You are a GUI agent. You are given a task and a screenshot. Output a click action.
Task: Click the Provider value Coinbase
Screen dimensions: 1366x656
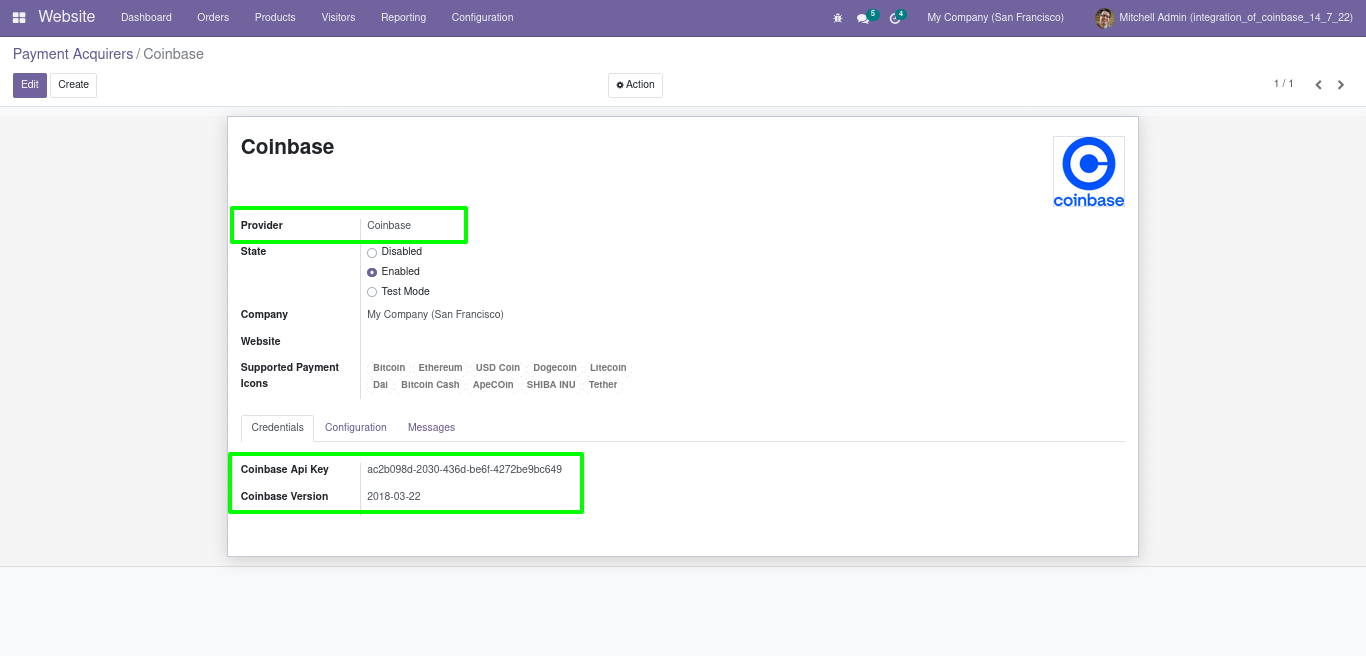click(x=389, y=226)
